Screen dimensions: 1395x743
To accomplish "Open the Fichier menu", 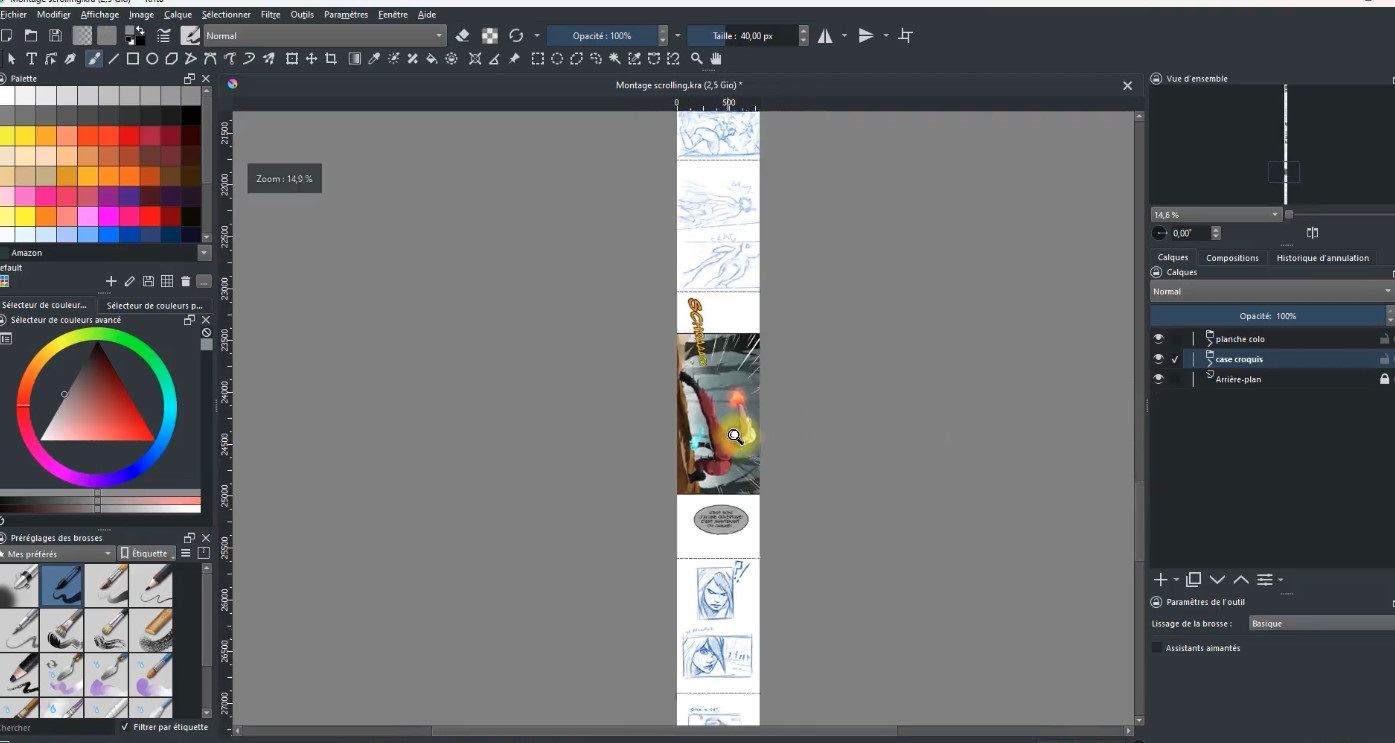I will (x=13, y=15).
